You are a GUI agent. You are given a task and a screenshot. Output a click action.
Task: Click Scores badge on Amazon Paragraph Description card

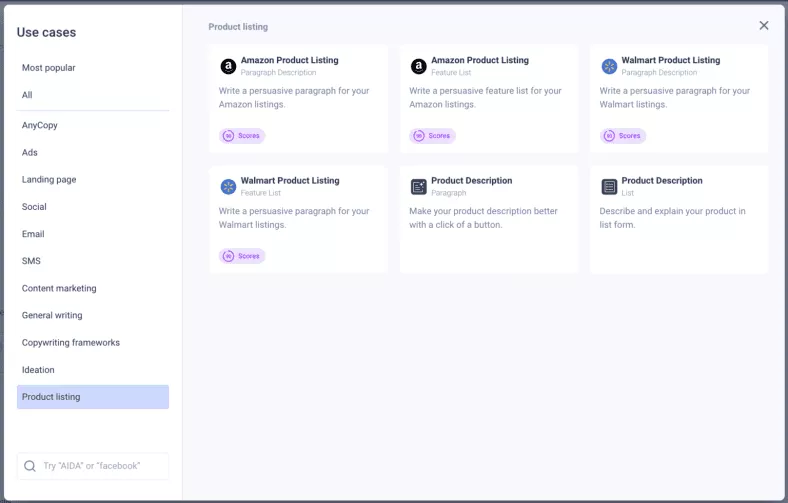click(x=242, y=136)
